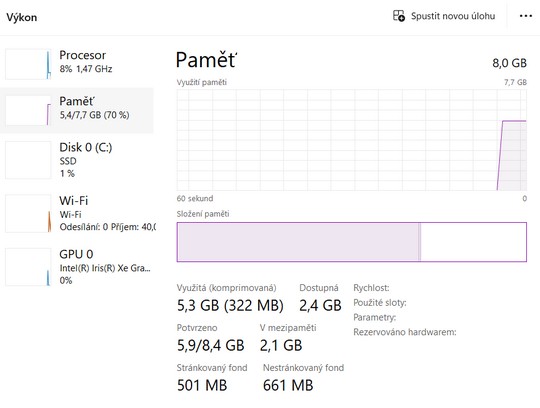Click the Složení paměti composition bar
Image resolution: width=540 pixels, height=408 pixels.
pos(352,242)
